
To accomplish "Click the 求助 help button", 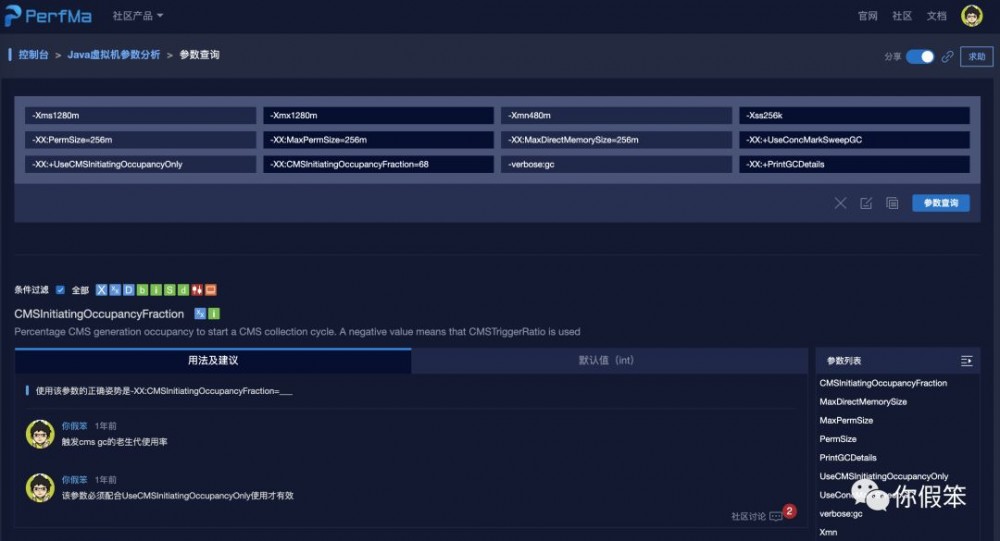I will coord(976,57).
